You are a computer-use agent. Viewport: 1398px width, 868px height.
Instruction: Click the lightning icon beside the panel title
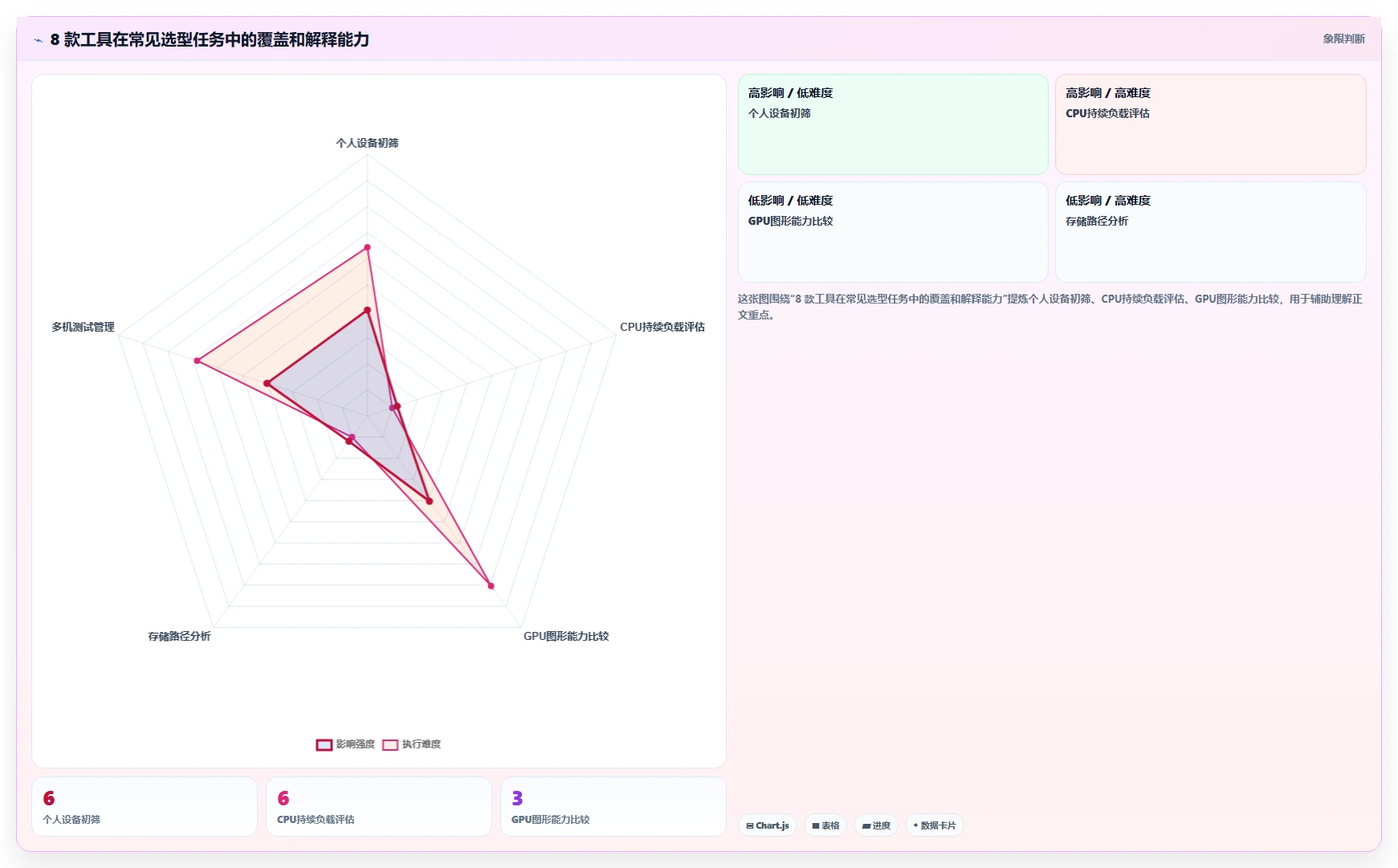point(38,40)
